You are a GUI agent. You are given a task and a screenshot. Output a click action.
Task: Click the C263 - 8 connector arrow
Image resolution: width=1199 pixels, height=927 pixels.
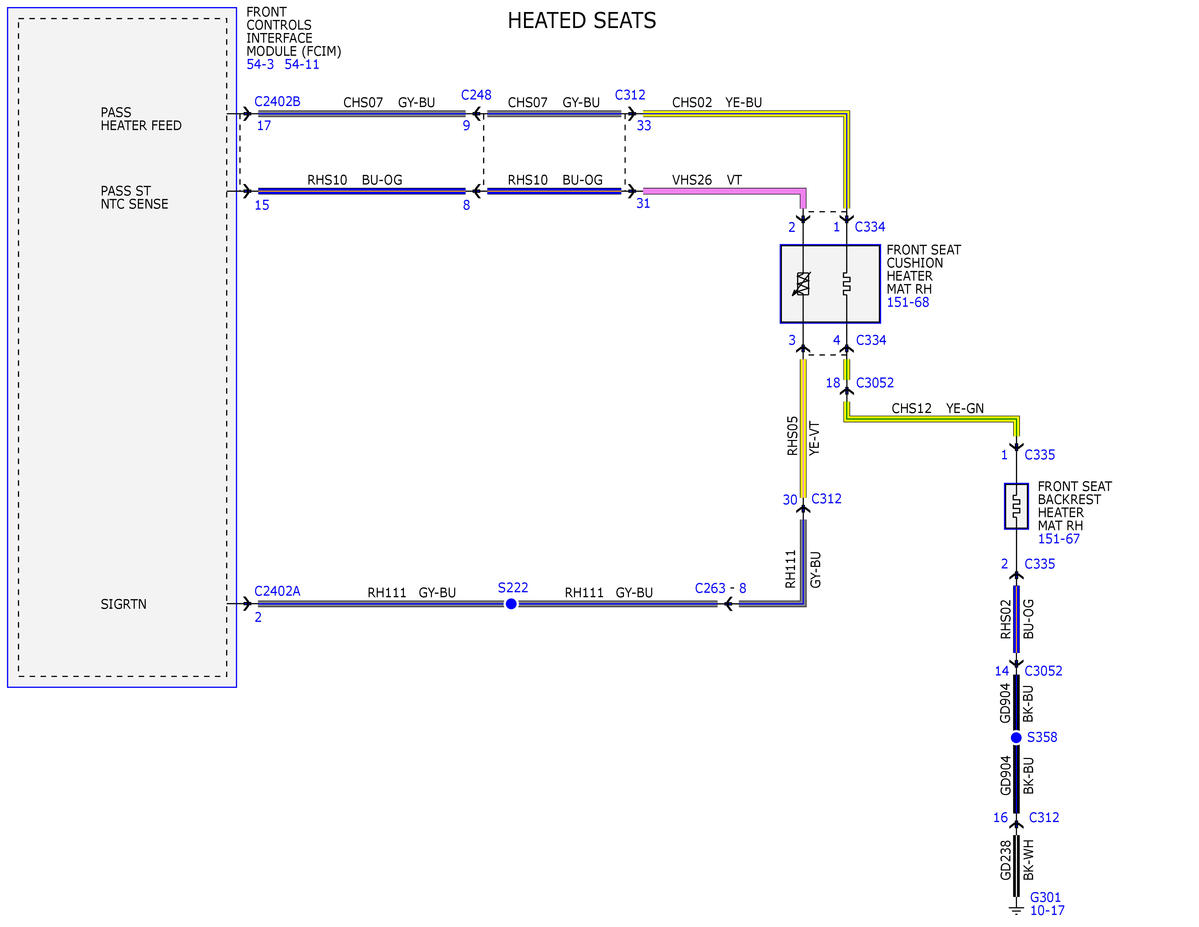729,603
